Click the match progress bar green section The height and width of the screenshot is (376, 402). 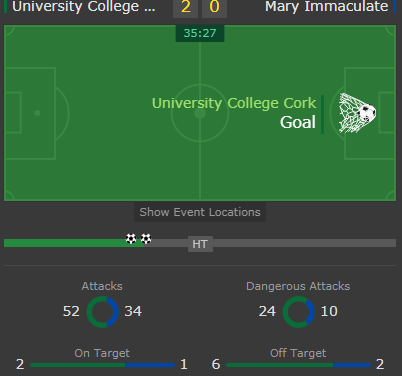click(74, 243)
